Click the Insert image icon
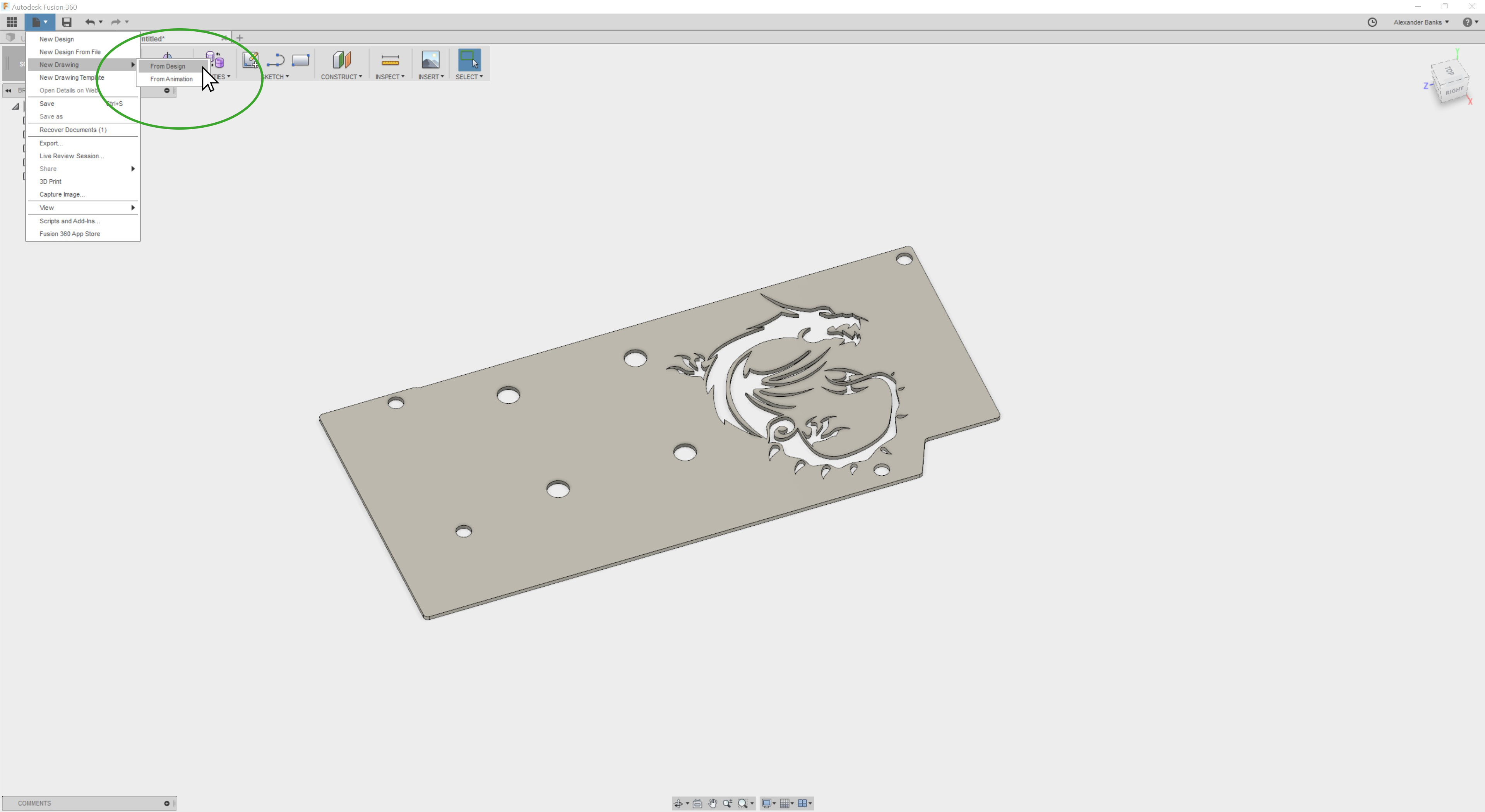This screenshot has height=812, width=1485. pos(431,60)
